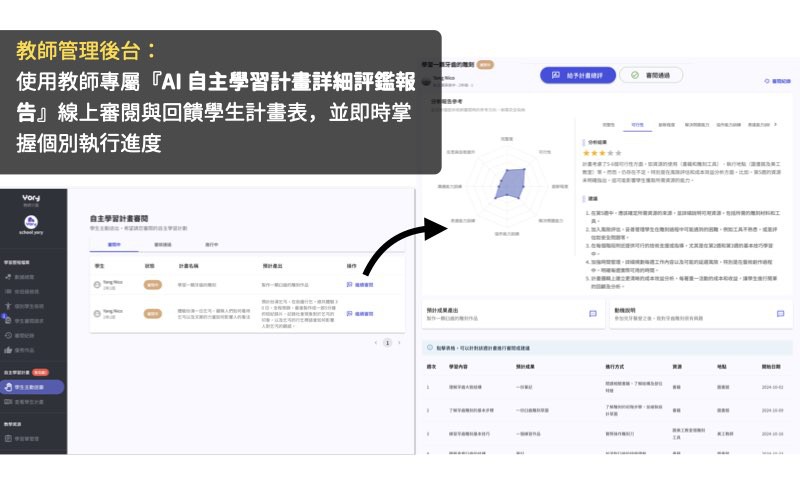Open 審閱紀錄 at top right of report
This screenshot has width=800, height=500.
779,80
